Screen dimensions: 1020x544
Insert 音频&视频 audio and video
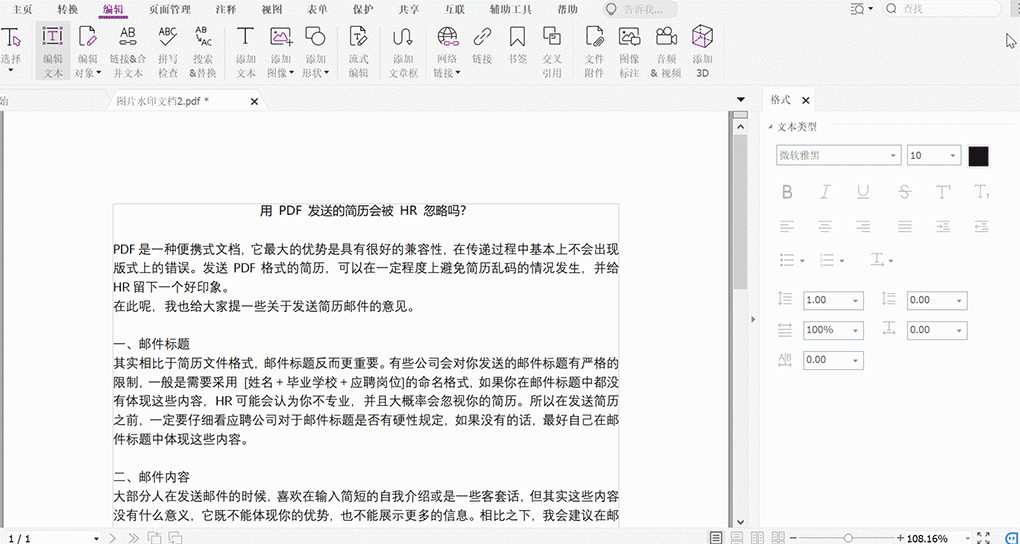[x=665, y=51]
